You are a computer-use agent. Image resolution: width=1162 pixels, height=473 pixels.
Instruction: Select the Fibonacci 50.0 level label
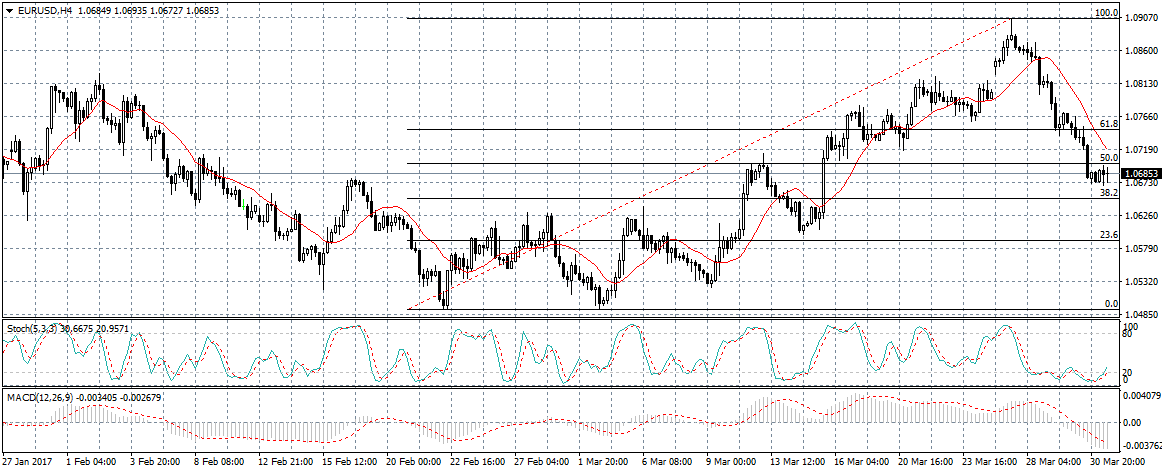[1108, 158]
